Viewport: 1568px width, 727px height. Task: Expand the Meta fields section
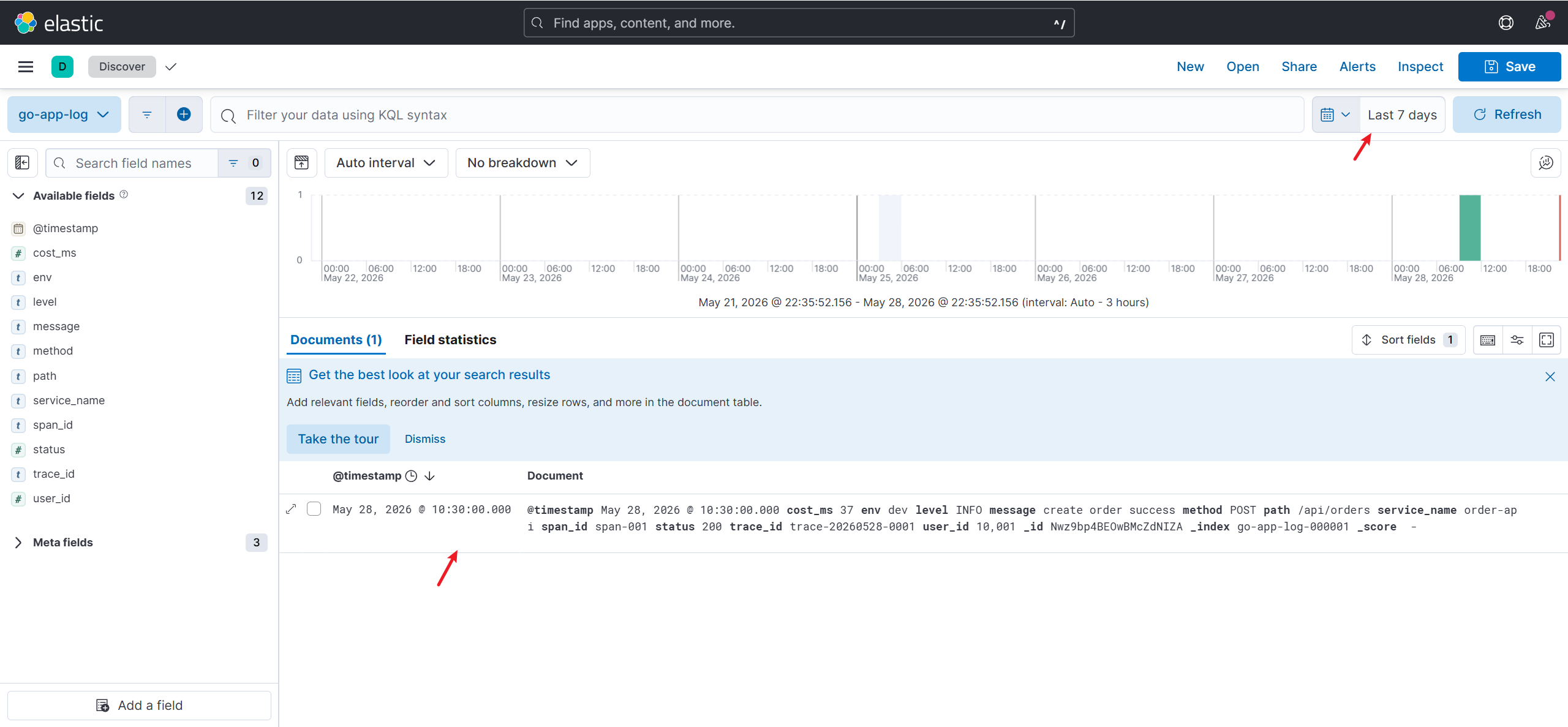(x=18, y=543)
